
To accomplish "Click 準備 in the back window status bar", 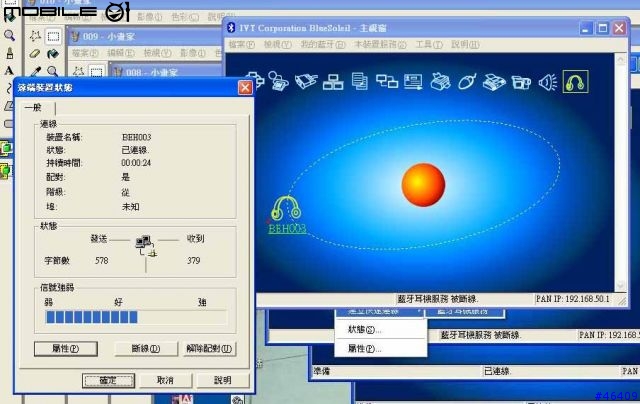I will pos(322,371).
